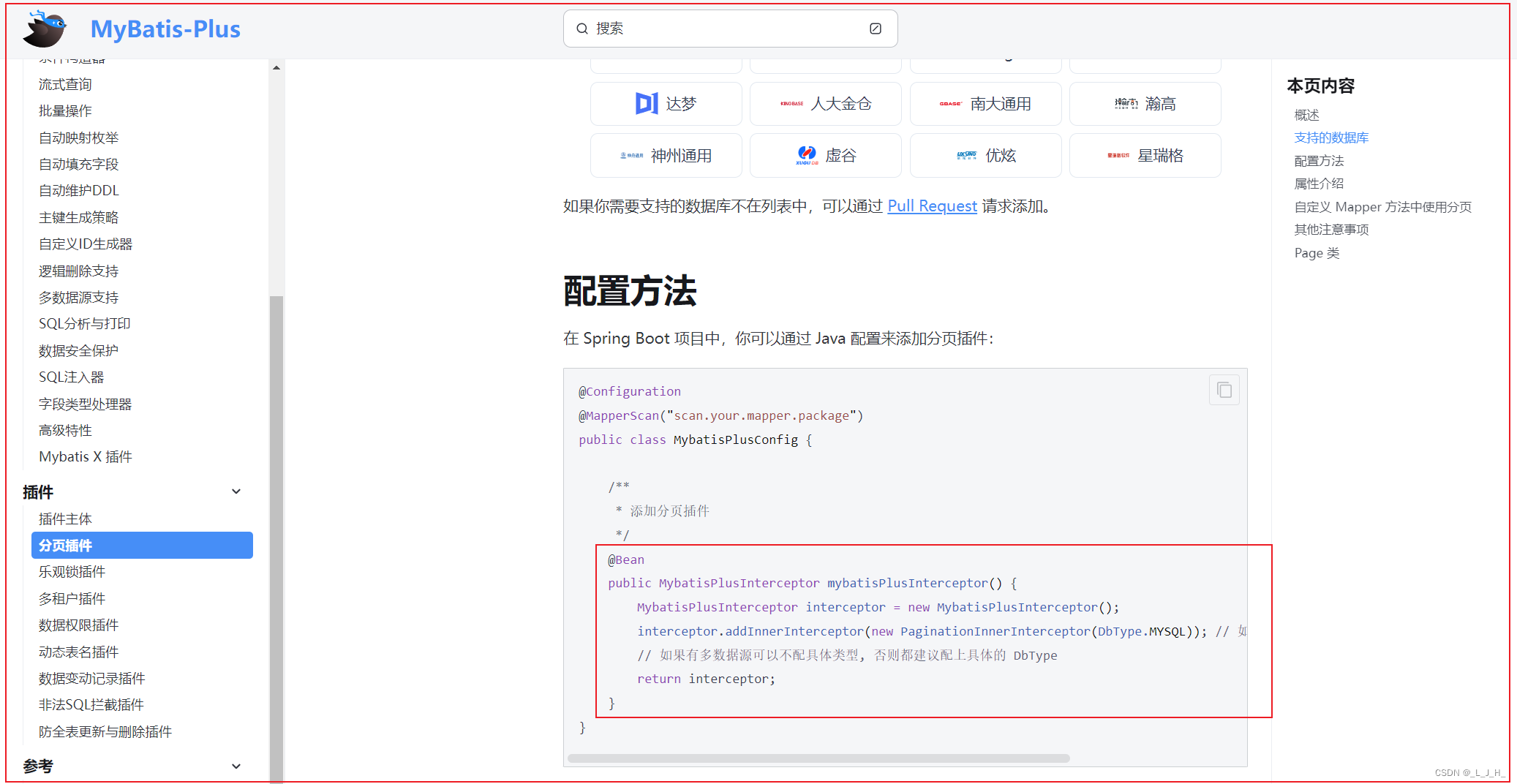Open SQL分析与打印 in the sidebar
1517x784 pixels.
click(84, 324)
